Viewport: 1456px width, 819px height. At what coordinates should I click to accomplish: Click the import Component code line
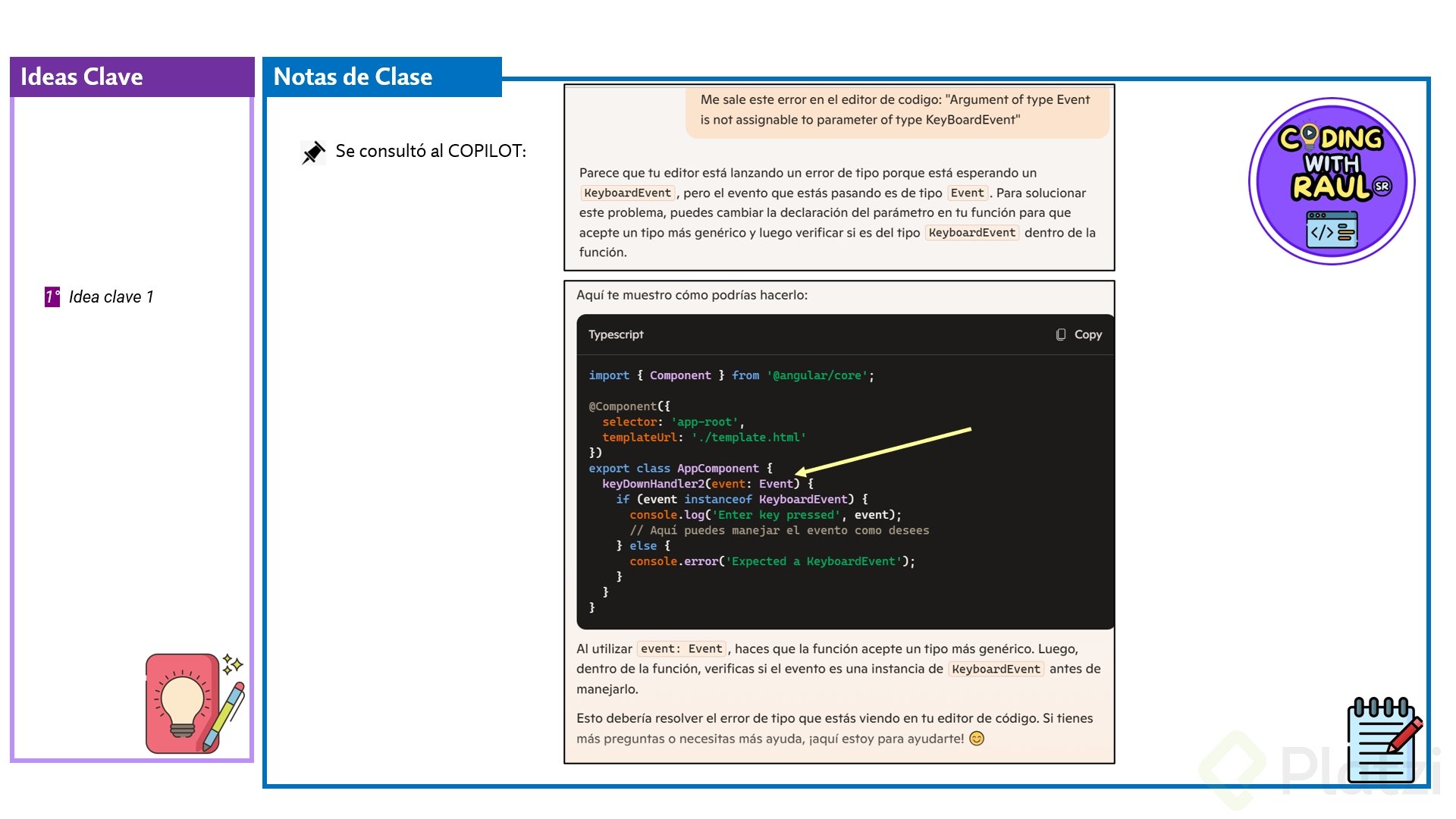click(731, 375)
